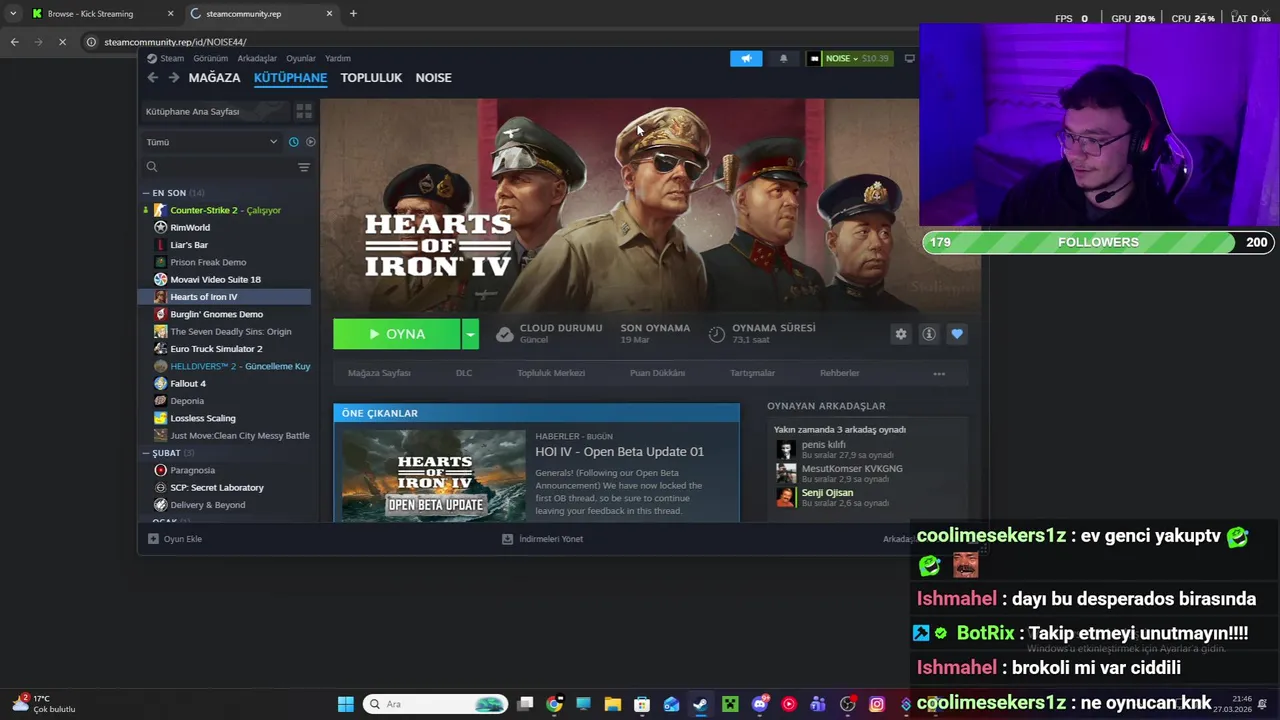Open the DLC tab
This screenshot has width=1280, height=720.
464,373
